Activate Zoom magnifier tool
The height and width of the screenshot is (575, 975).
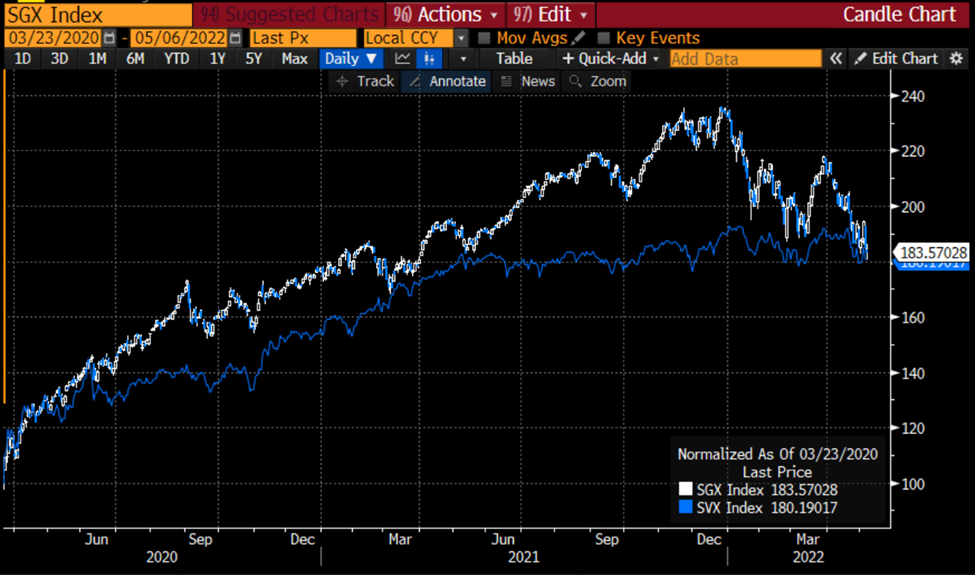coord(598,81)
